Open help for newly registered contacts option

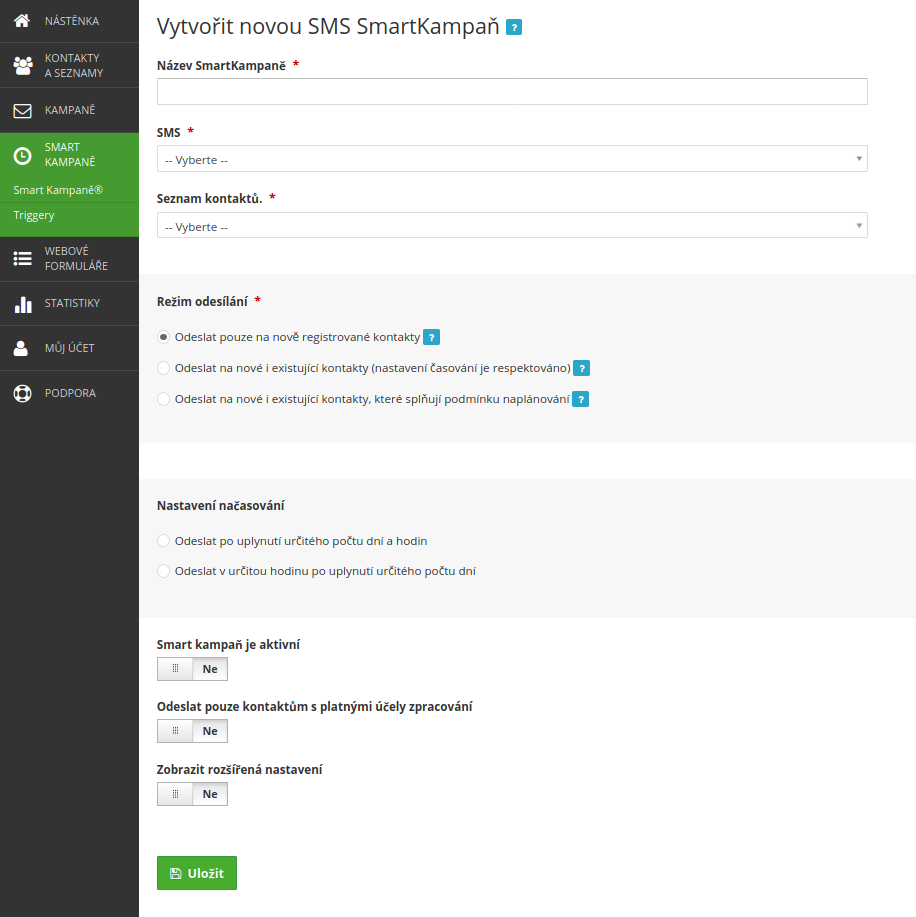pyautogui.click(x=431, y=337)
